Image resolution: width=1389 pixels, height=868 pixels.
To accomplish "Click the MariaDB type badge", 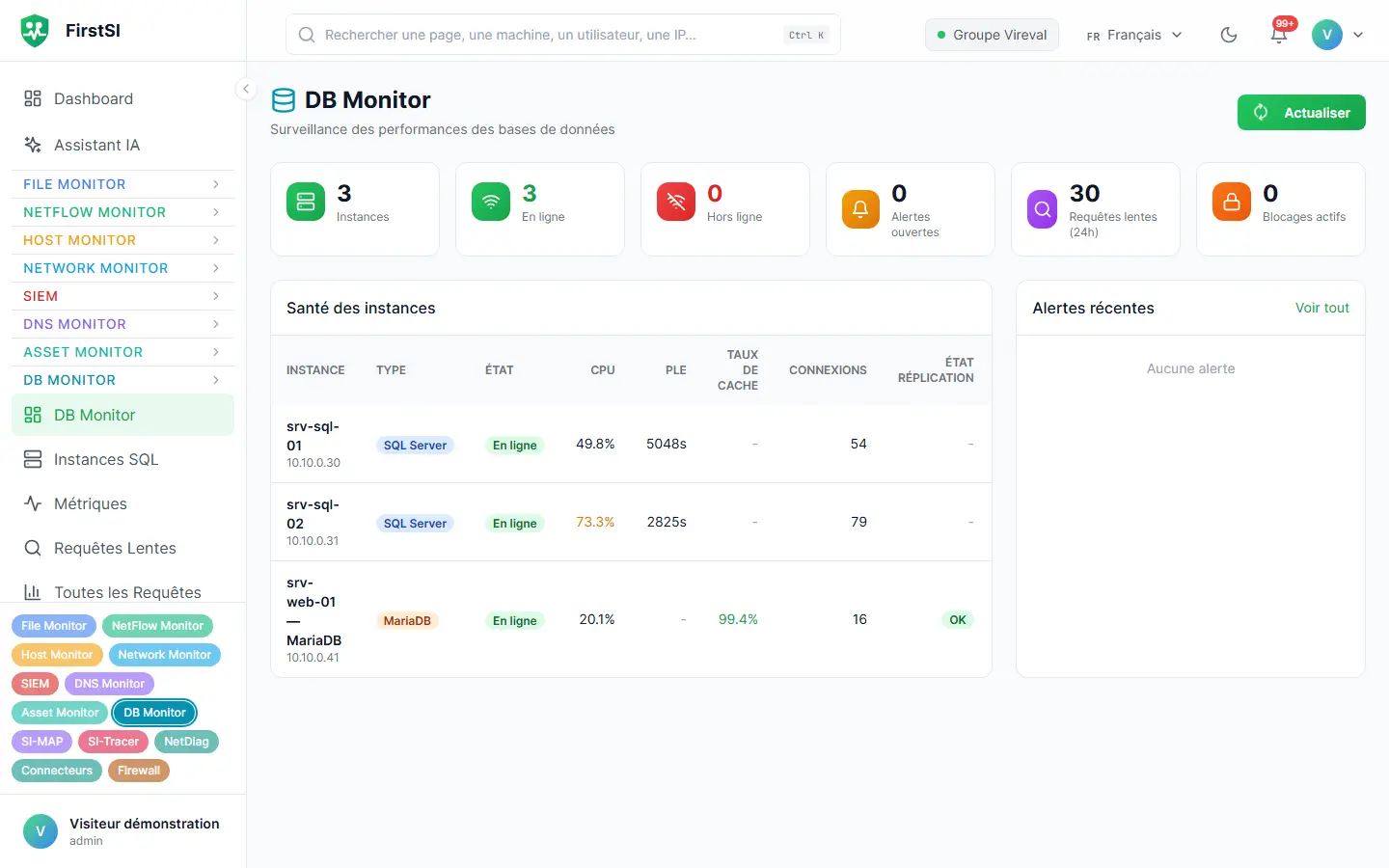I will pos(407,620).
